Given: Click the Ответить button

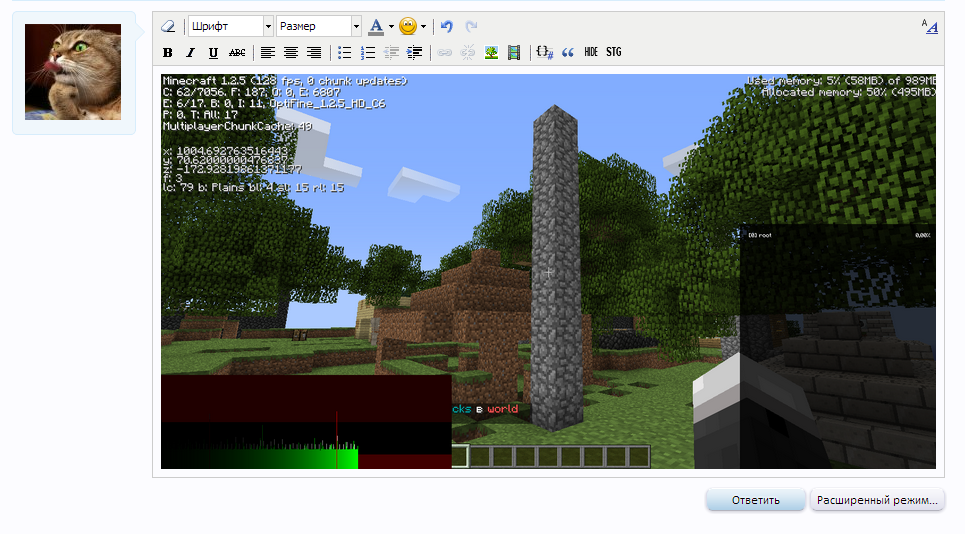Looking at the screenshot, I should [x=756, y=500].
